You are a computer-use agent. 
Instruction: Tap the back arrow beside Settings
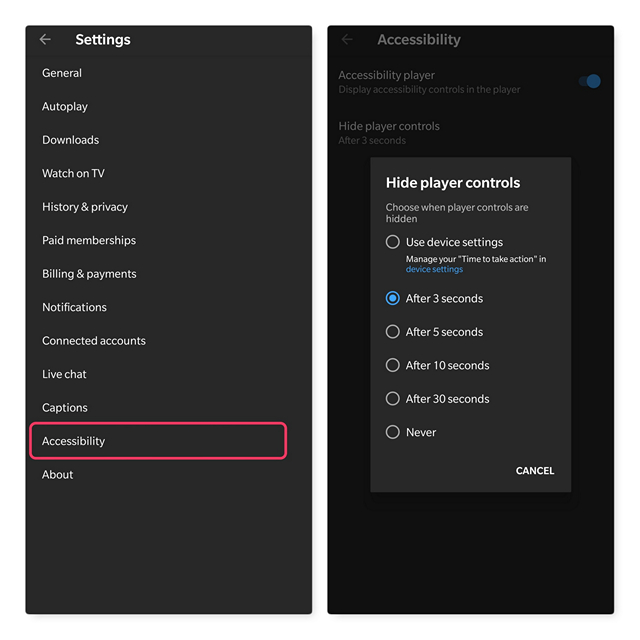(x=45, y=40)
